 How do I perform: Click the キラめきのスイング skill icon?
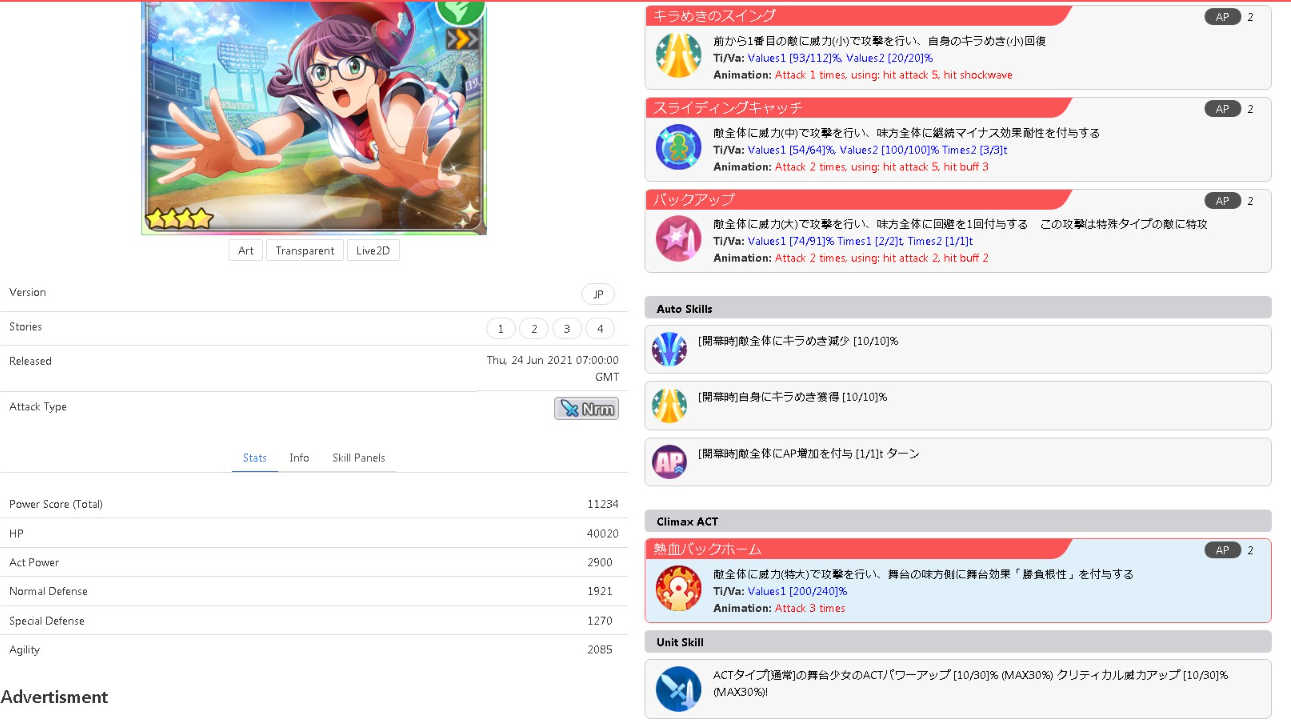(678, 56)
